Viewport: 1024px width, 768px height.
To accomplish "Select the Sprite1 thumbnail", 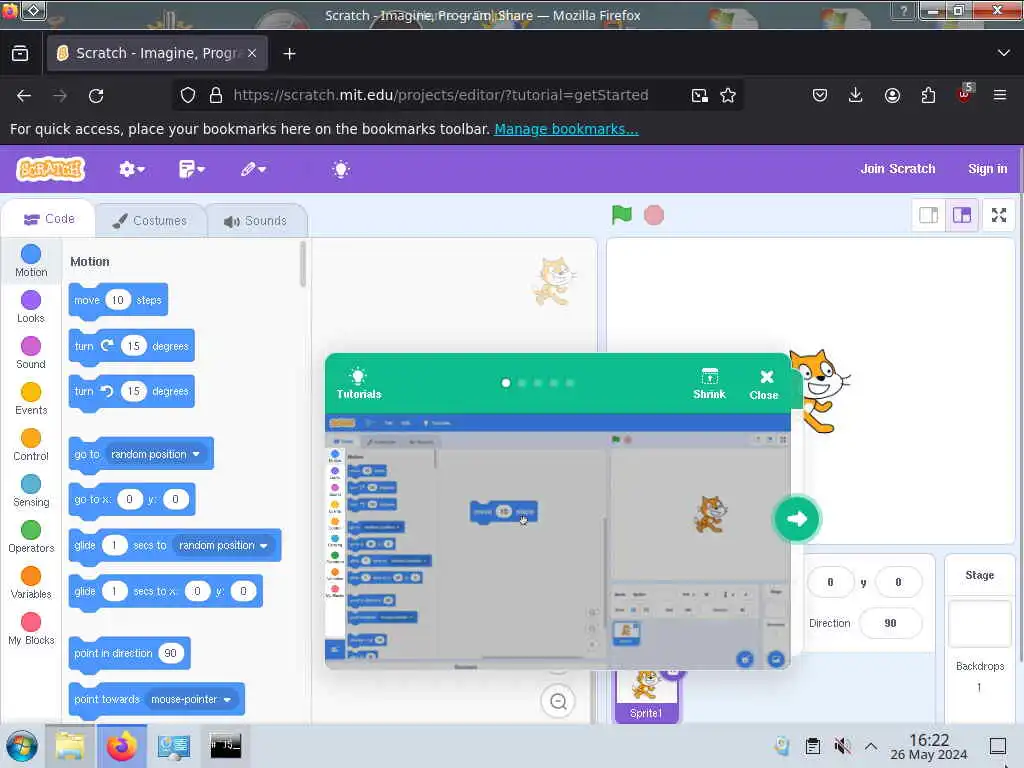I will click(x=647, y=696).
